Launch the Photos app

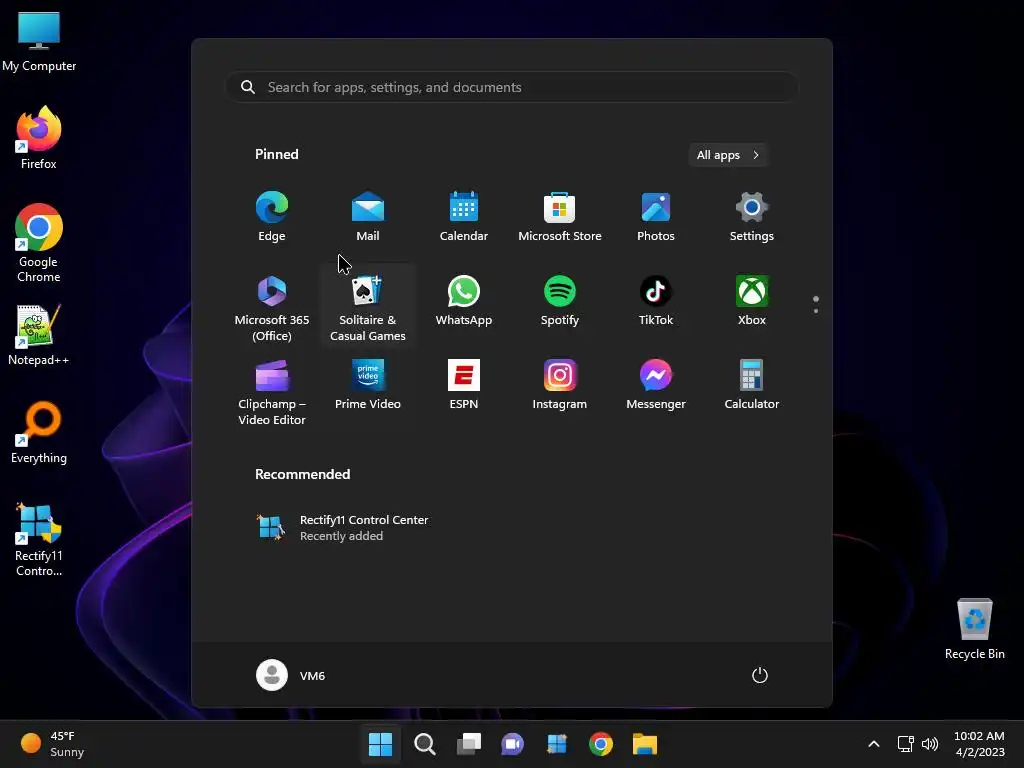656,217
